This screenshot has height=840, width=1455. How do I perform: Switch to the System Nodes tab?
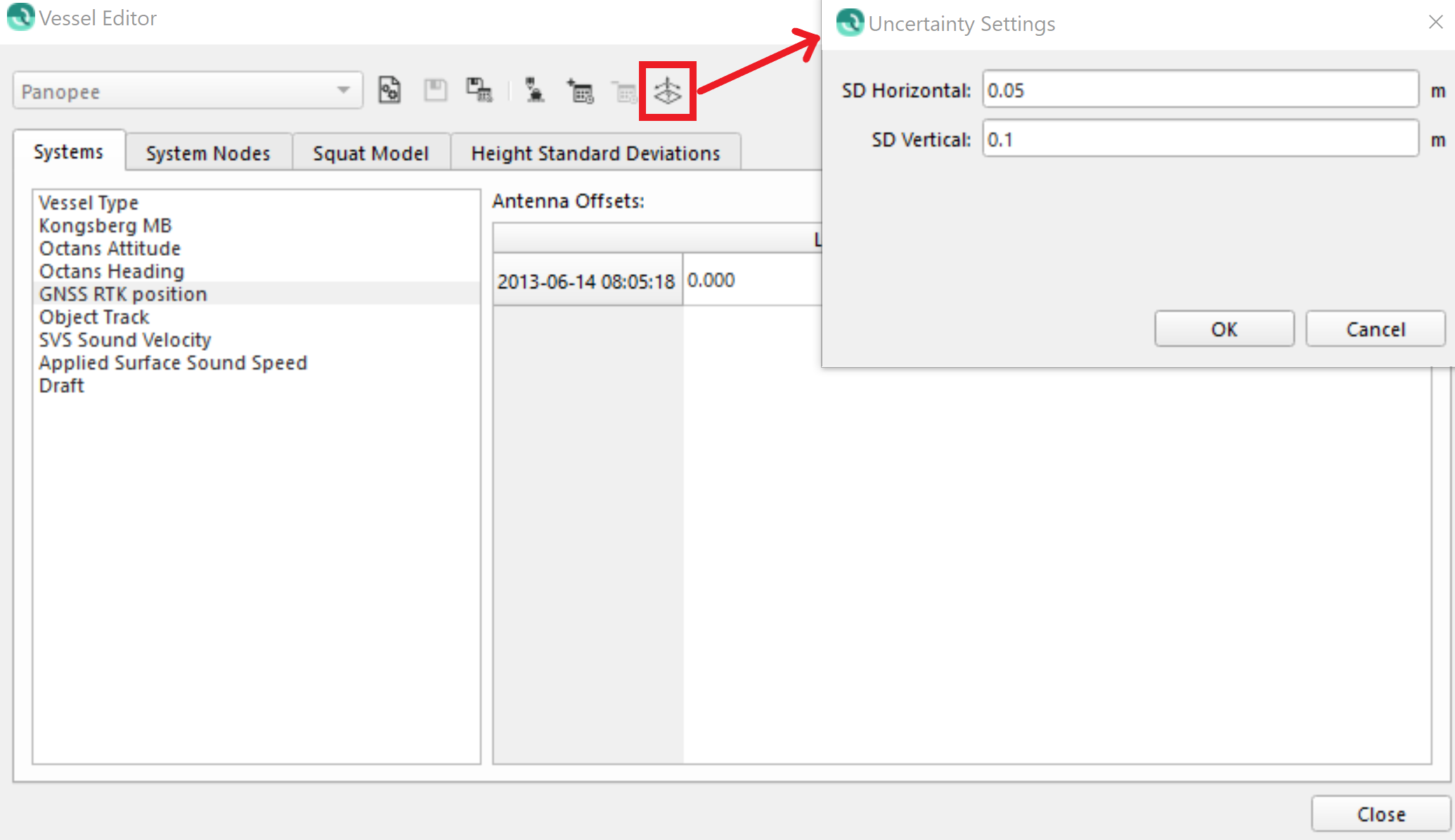pos(208,153)
